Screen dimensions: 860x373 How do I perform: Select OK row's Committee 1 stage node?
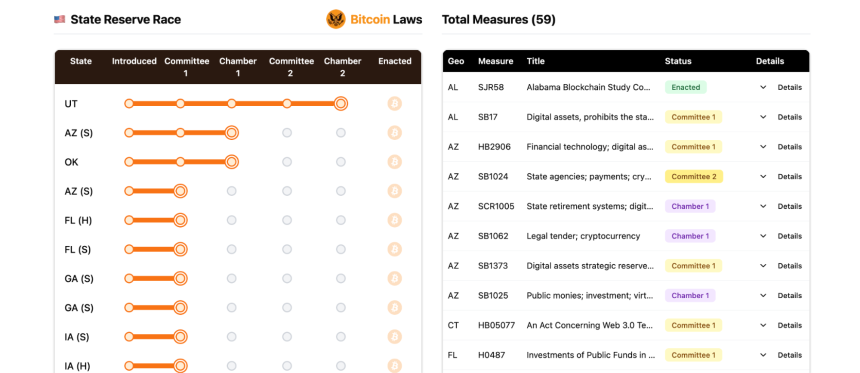tap(180, 162)
